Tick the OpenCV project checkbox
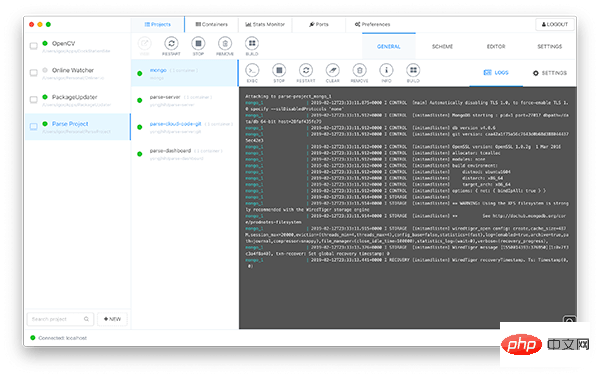The width and height of the screenshot is (600, 377). (x=34, y=46)
